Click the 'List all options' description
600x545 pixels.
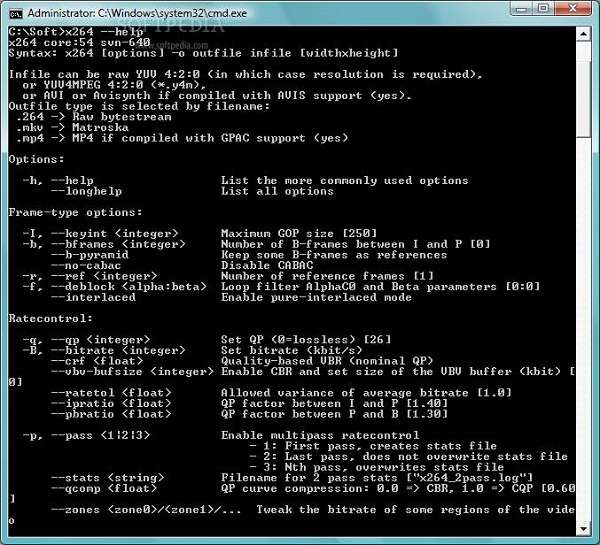click(x=277, y=191)
